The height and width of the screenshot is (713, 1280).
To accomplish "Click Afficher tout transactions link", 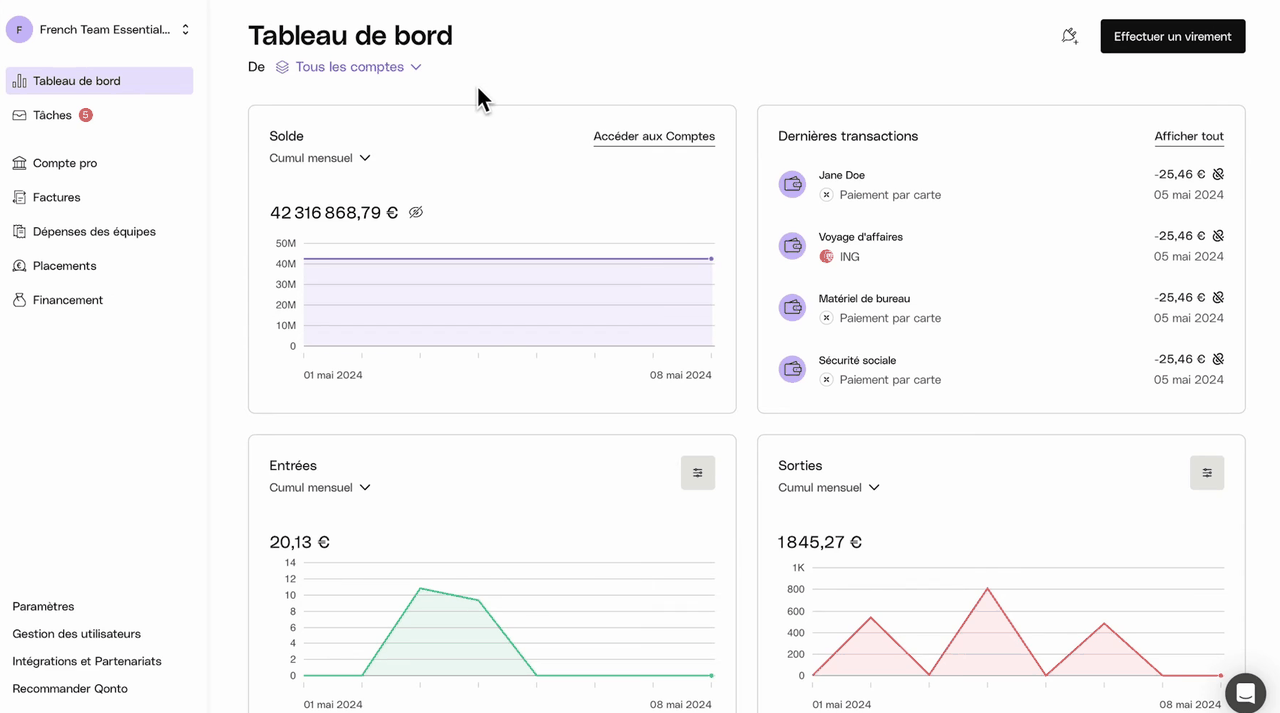I will [x=1189, y=136].
